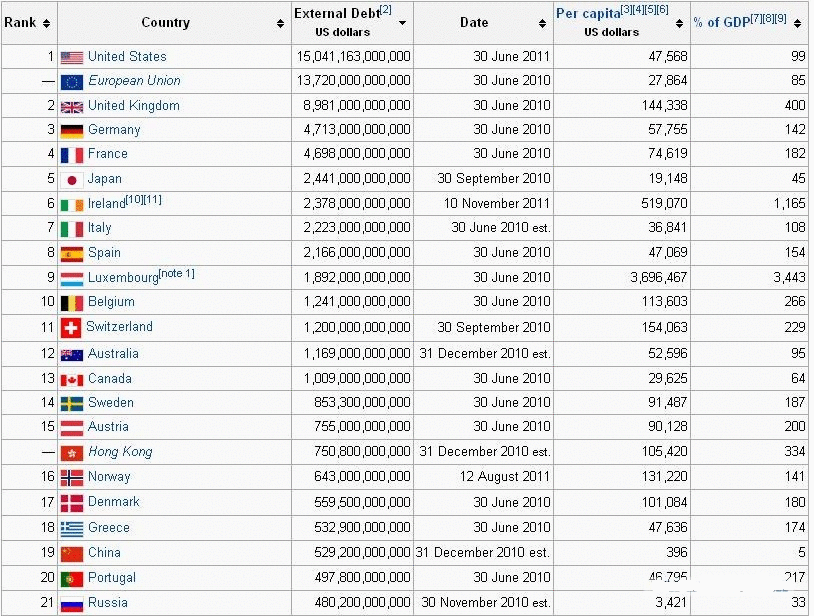Screen dimensions: 814x616
Task: Click the Sweden flag icon
Action: pos(72,404)
